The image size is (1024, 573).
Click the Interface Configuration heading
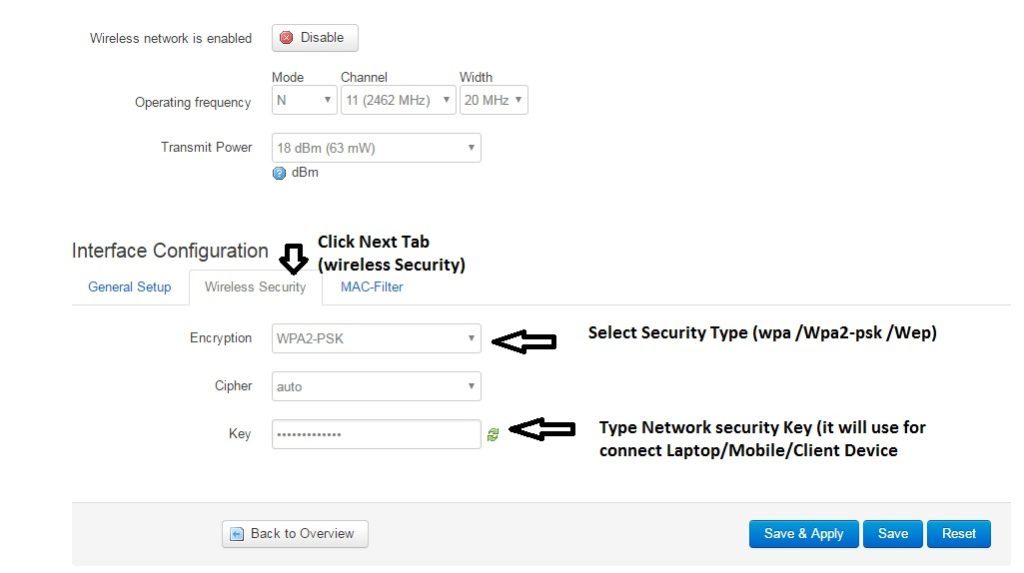[170, 251]
